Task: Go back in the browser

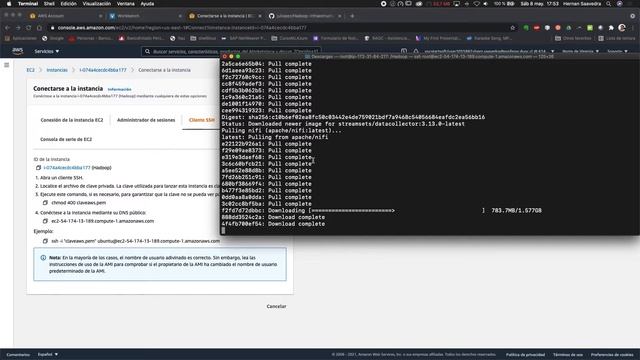Action: (x=7, y=28)
